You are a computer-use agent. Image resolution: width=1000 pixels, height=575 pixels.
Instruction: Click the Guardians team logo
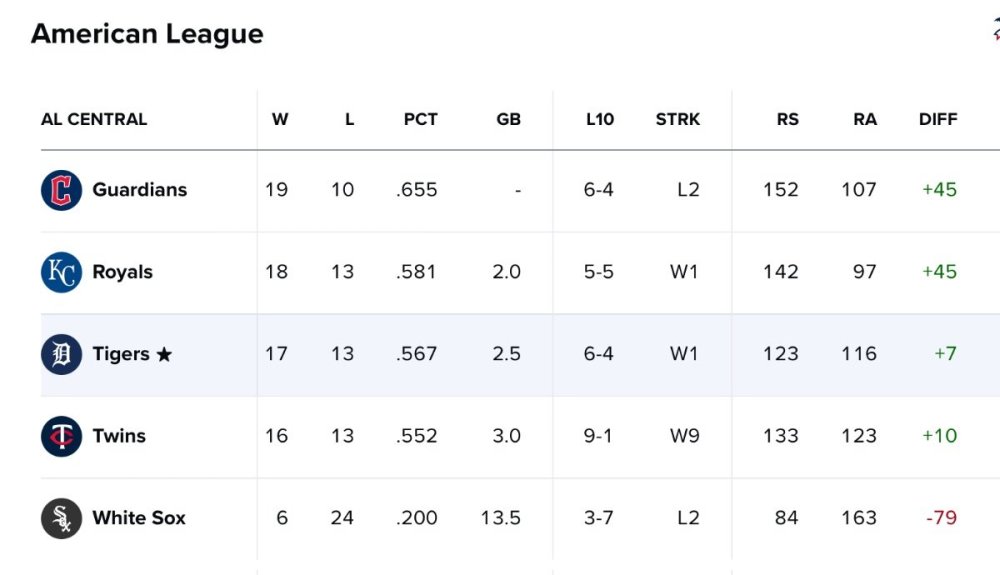coord(61,190)
